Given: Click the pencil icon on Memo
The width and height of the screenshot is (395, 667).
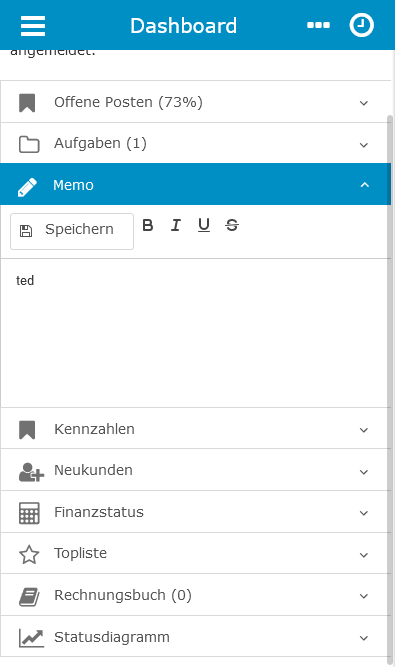Looking at the screenshot, I should (27, 187).
